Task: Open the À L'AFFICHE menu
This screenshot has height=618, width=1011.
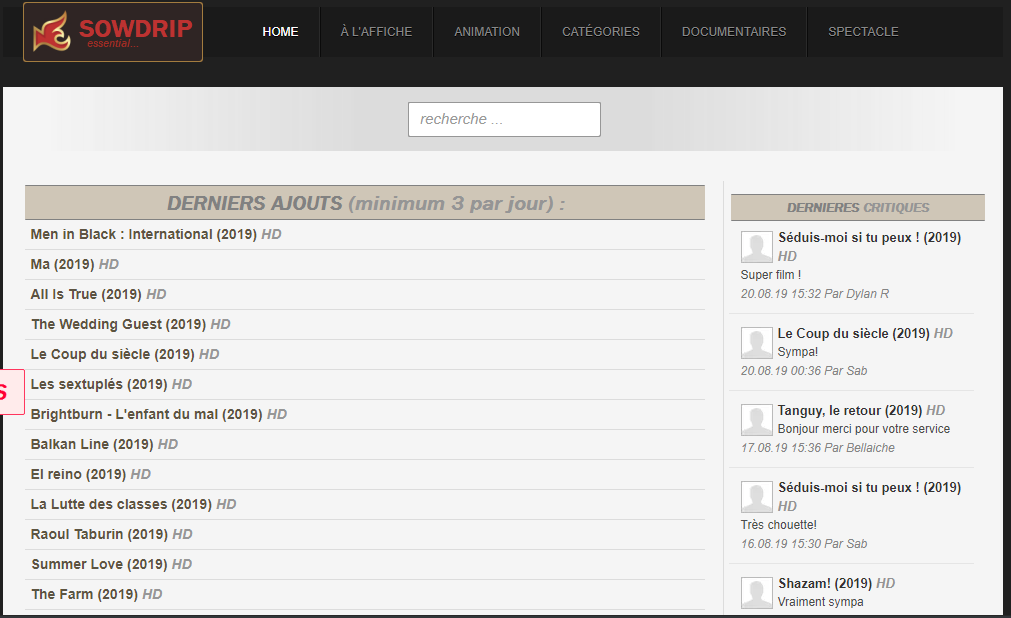Action: 377,32
